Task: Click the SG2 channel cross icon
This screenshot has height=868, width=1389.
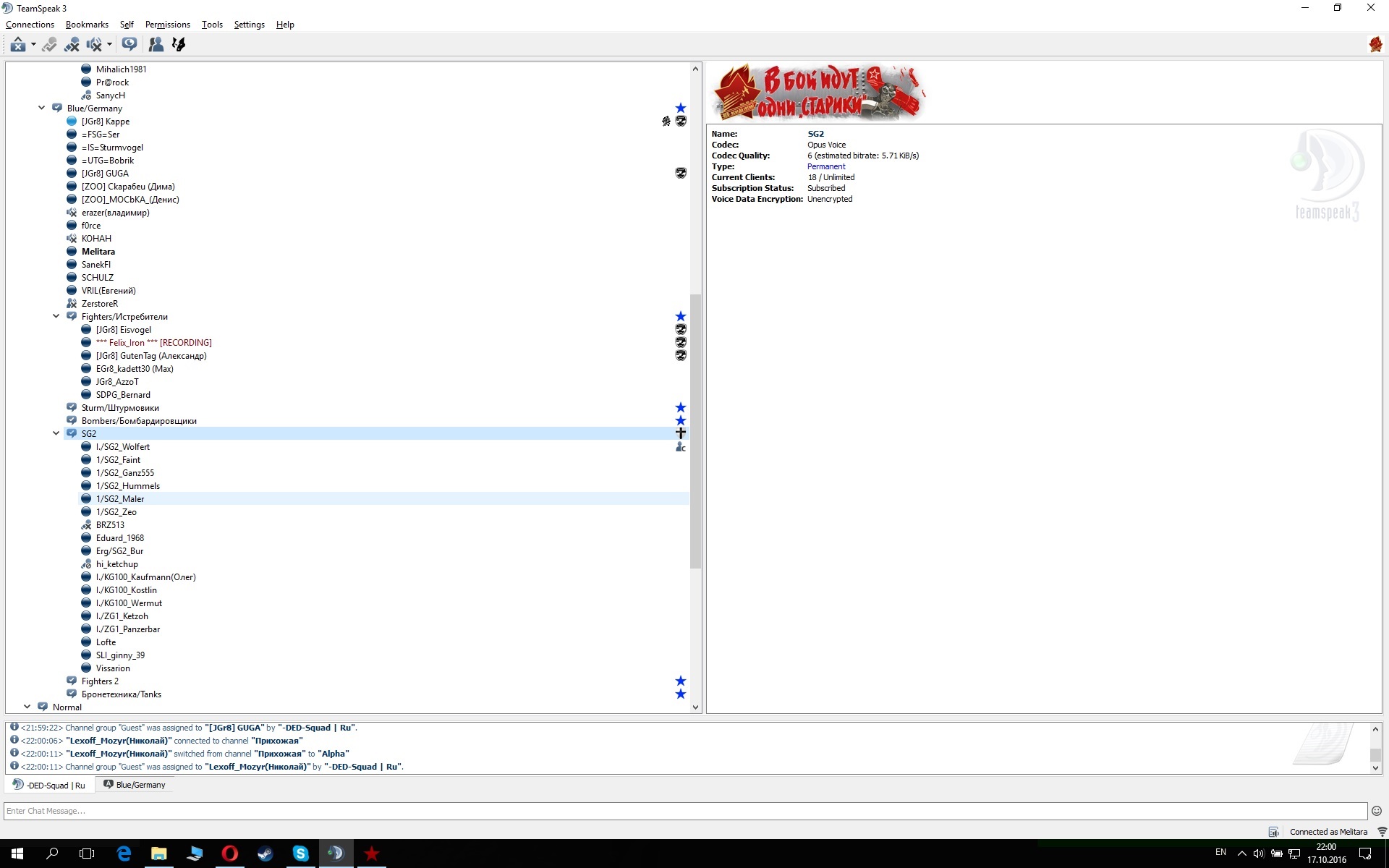Action: [680, 433]
